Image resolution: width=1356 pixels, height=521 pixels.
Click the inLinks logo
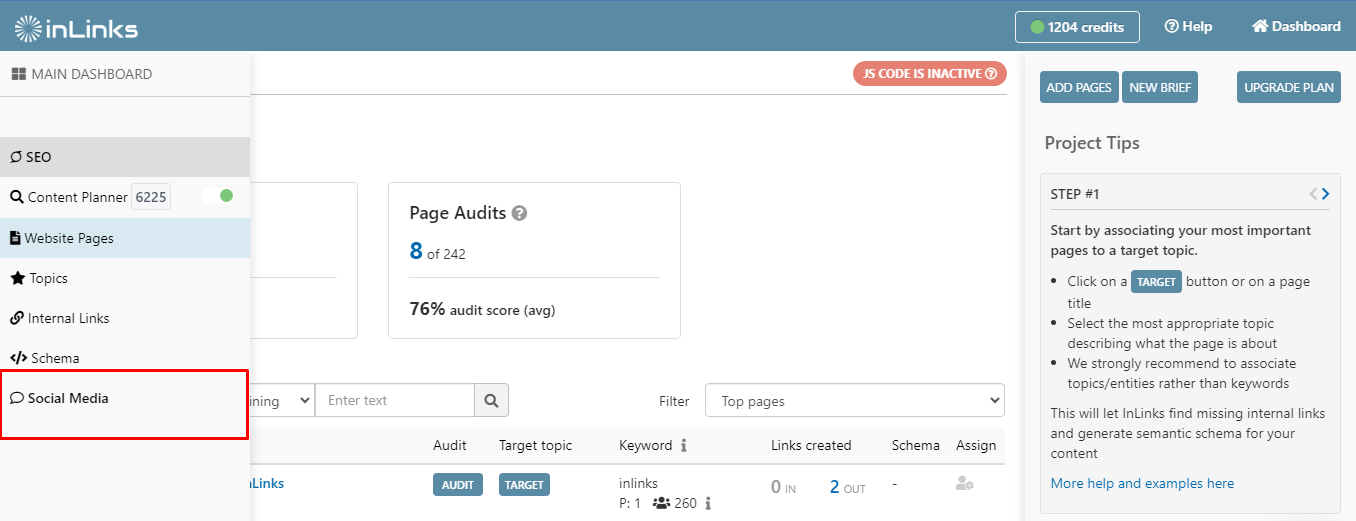pyautogui.click(x=76, y=28)
